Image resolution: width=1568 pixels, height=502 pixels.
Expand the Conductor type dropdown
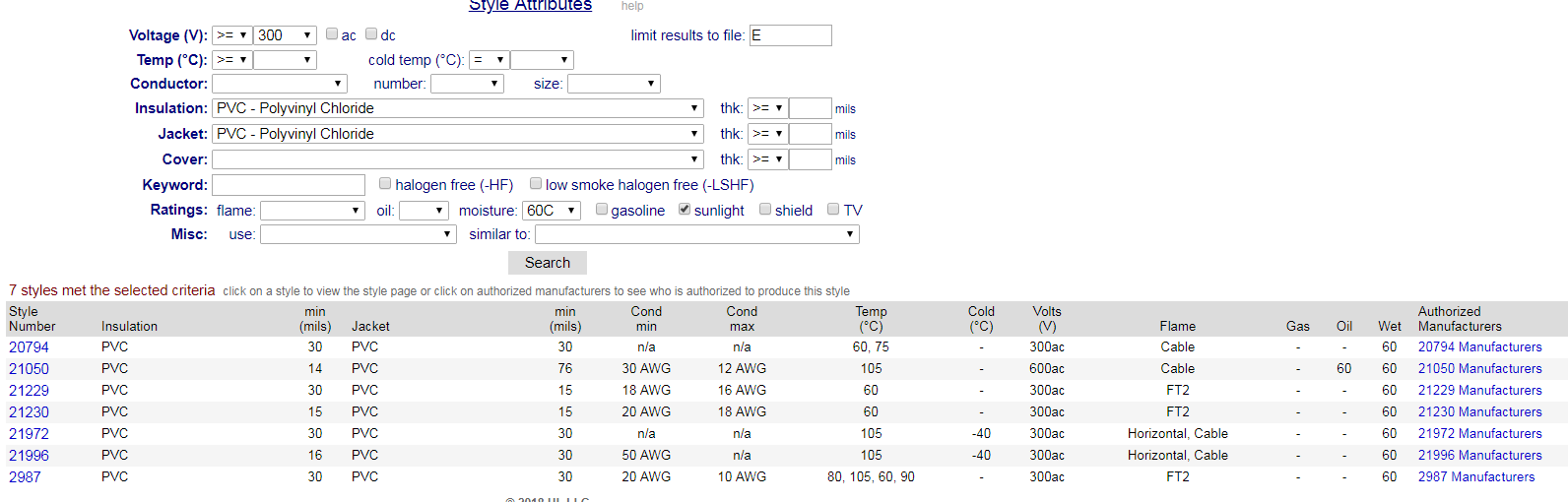pyautogui.click(x=279, y=84)
